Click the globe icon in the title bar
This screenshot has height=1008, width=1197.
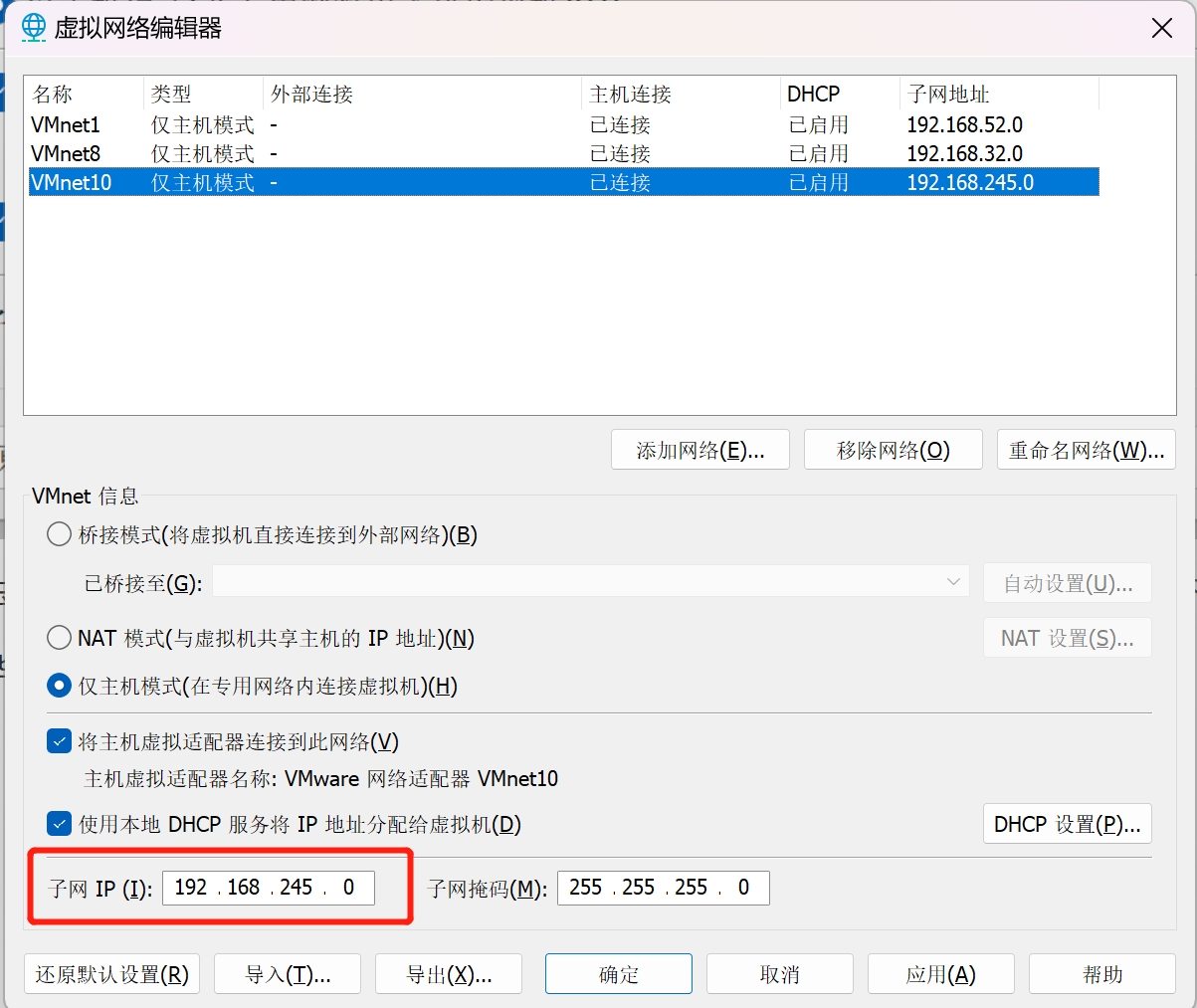[x=32, y=27]
